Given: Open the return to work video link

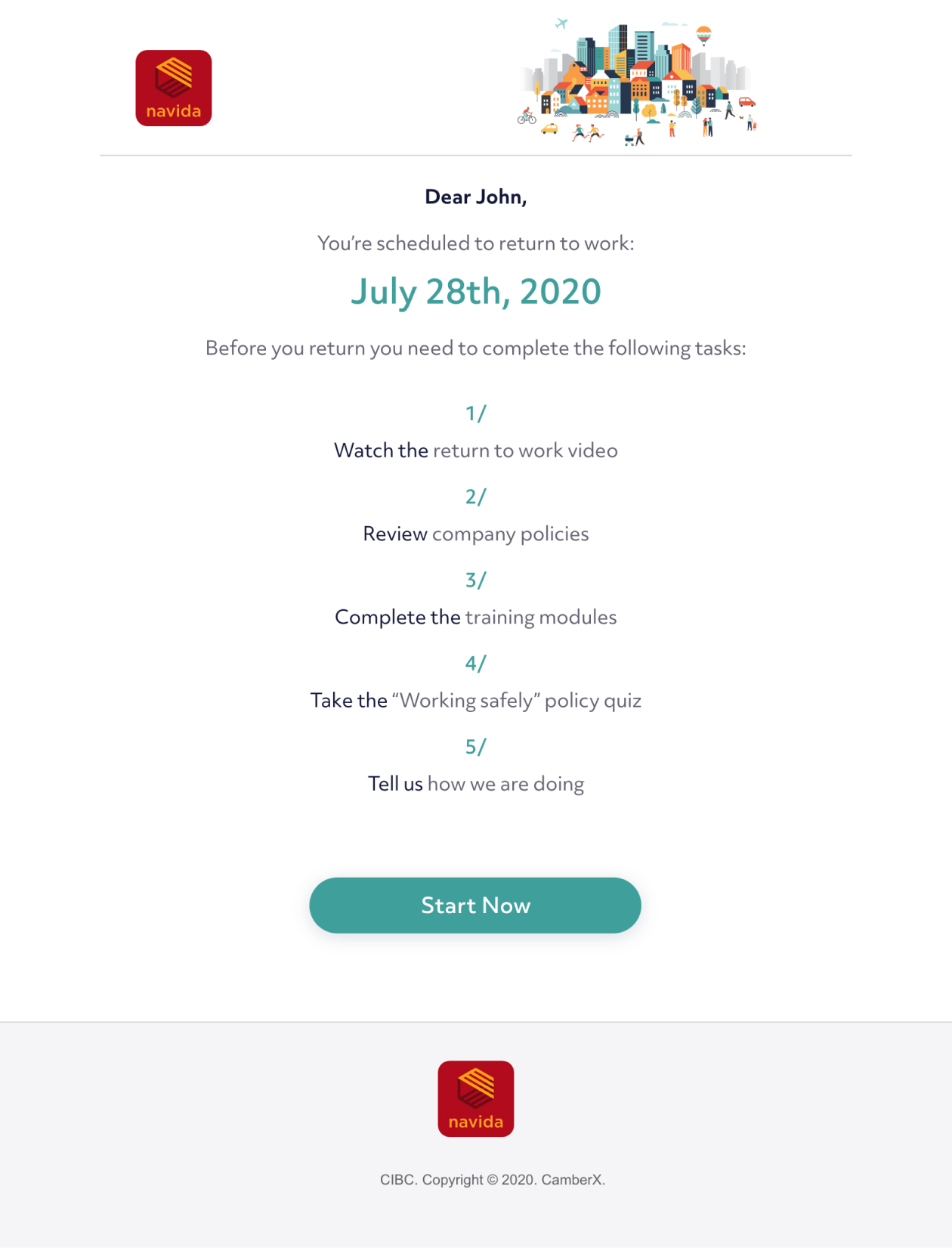Looking at the screenshot, I should tap(525, 451).
